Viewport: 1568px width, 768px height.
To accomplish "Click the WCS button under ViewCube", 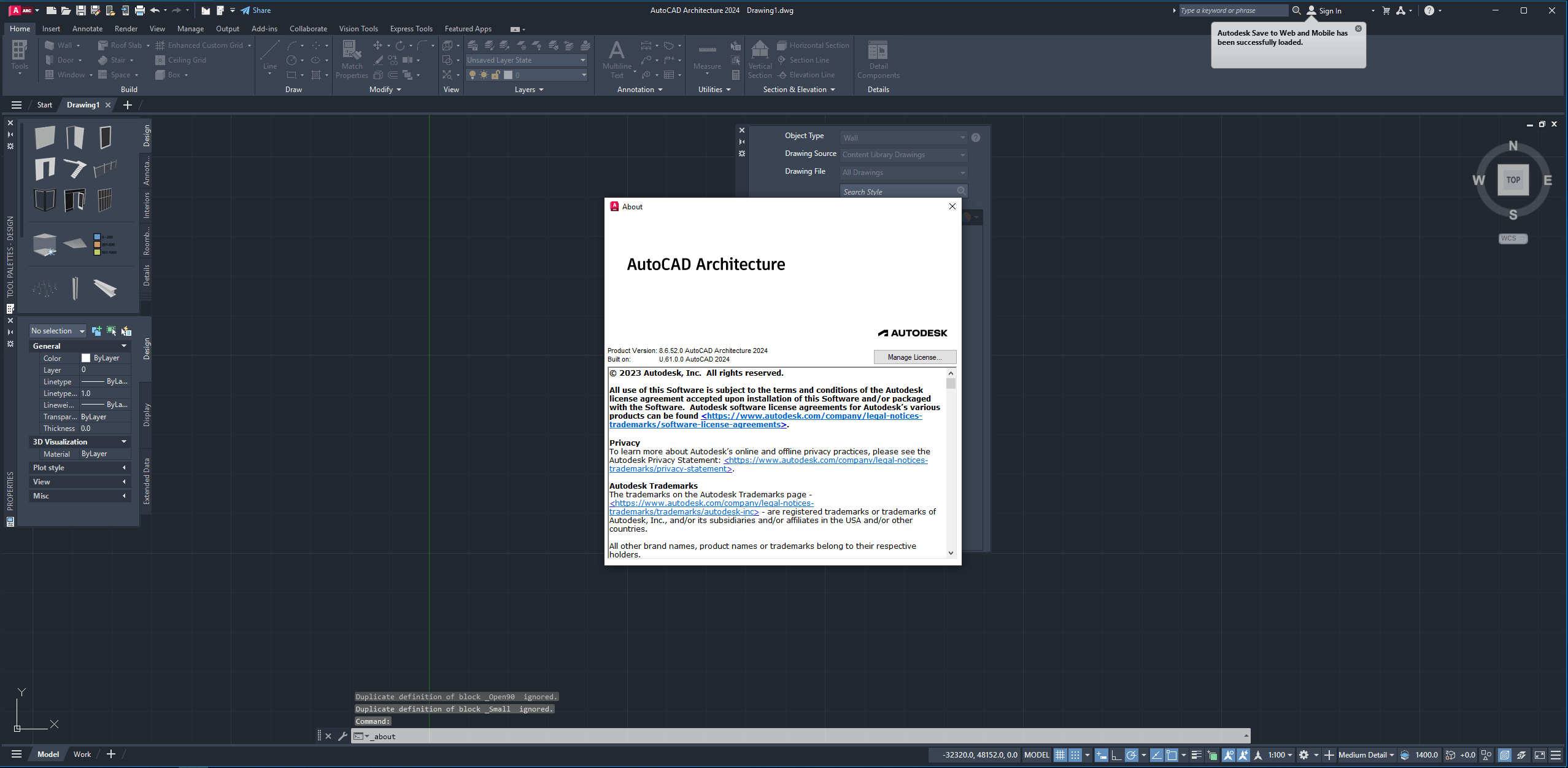I will coord(1513,239).
